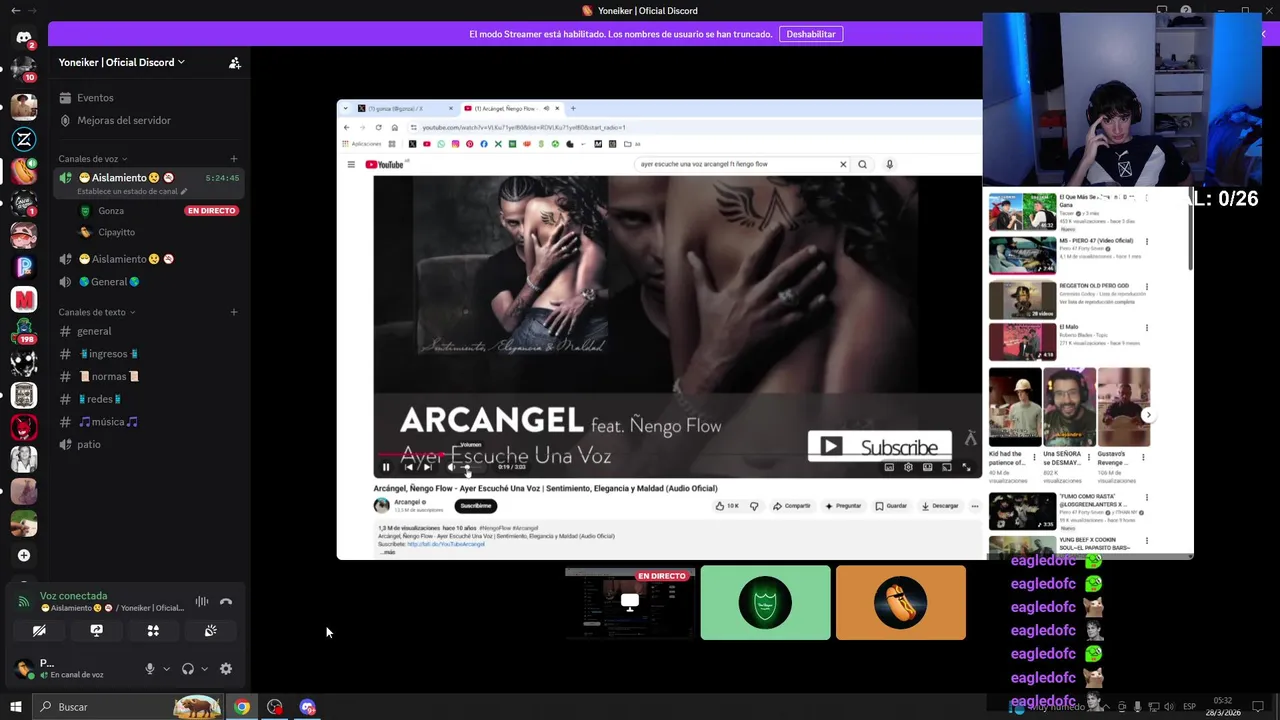Click the Compartir button

click(791, 506)
